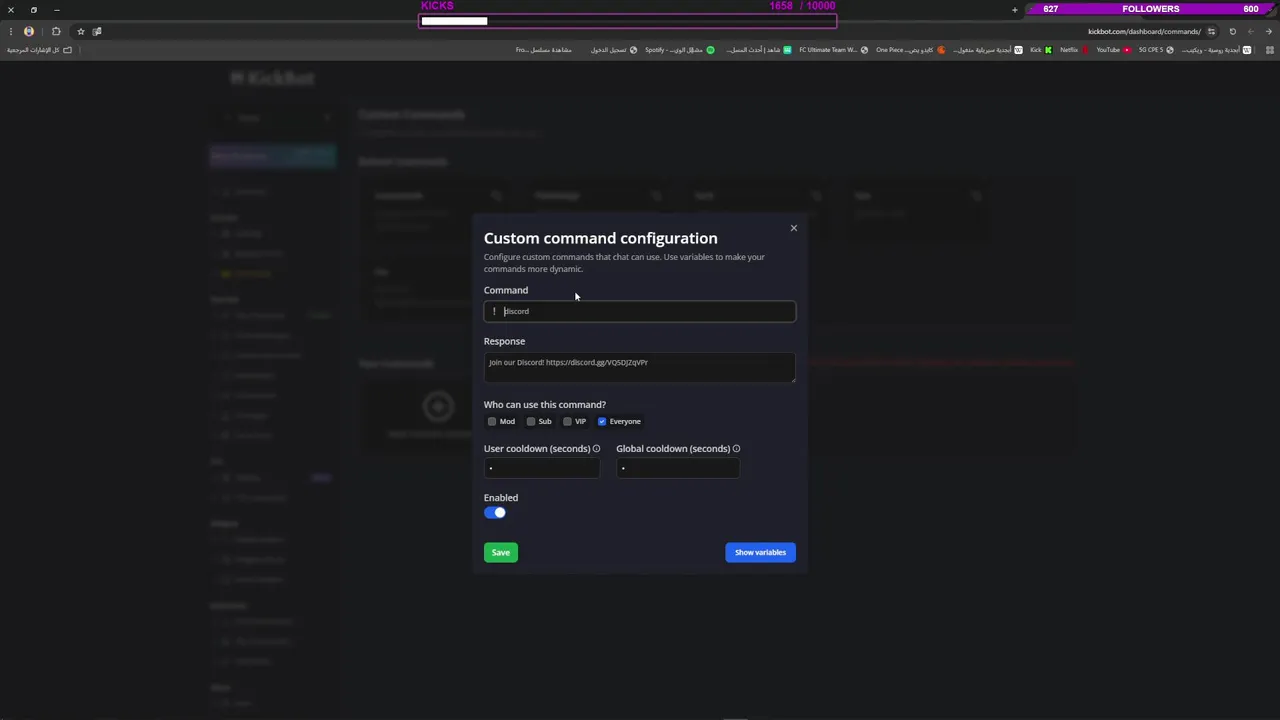Open the browser Extensions puzzle icon

pos(56,31)
